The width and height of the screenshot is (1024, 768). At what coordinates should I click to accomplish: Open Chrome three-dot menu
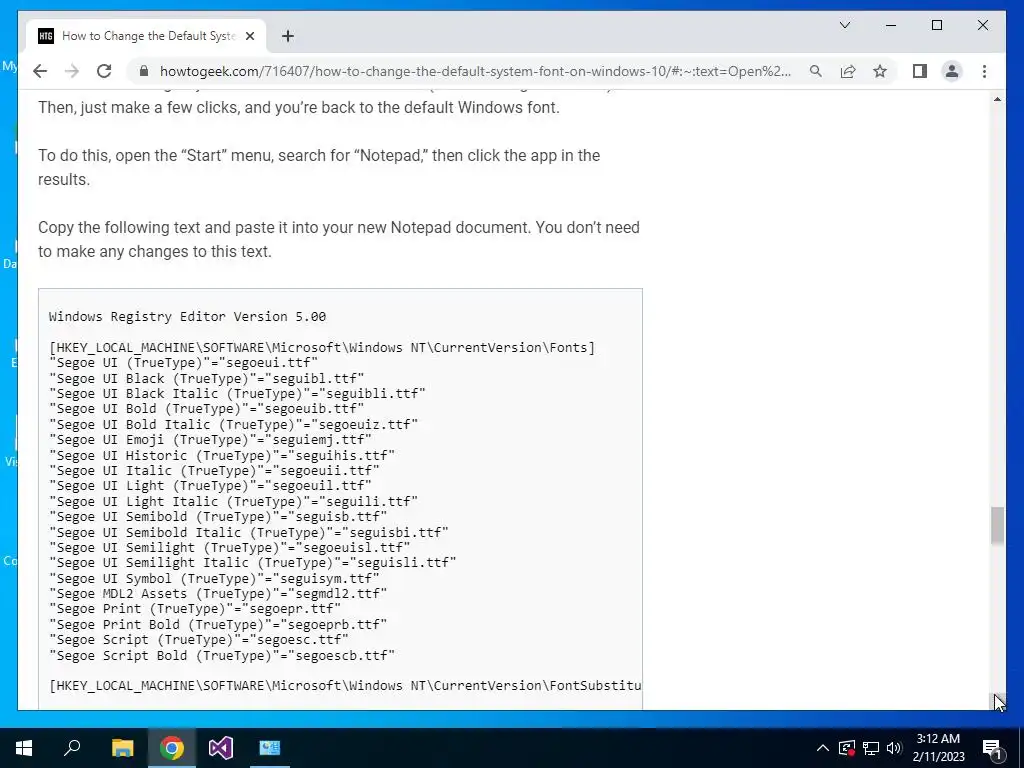click(x=984, y=71)
